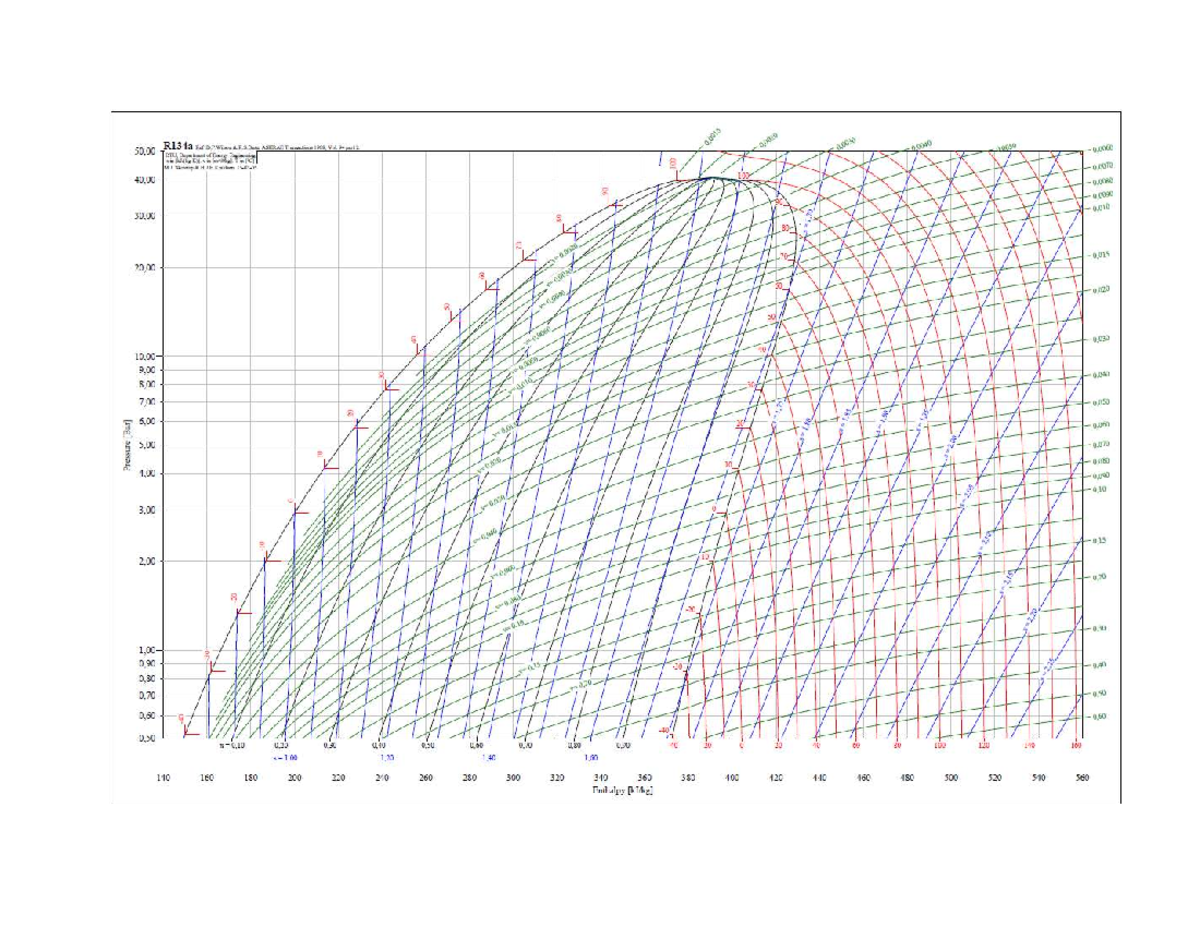
Task: Select the 280 enthalpy axis label
Action: (x=470, y=777)
